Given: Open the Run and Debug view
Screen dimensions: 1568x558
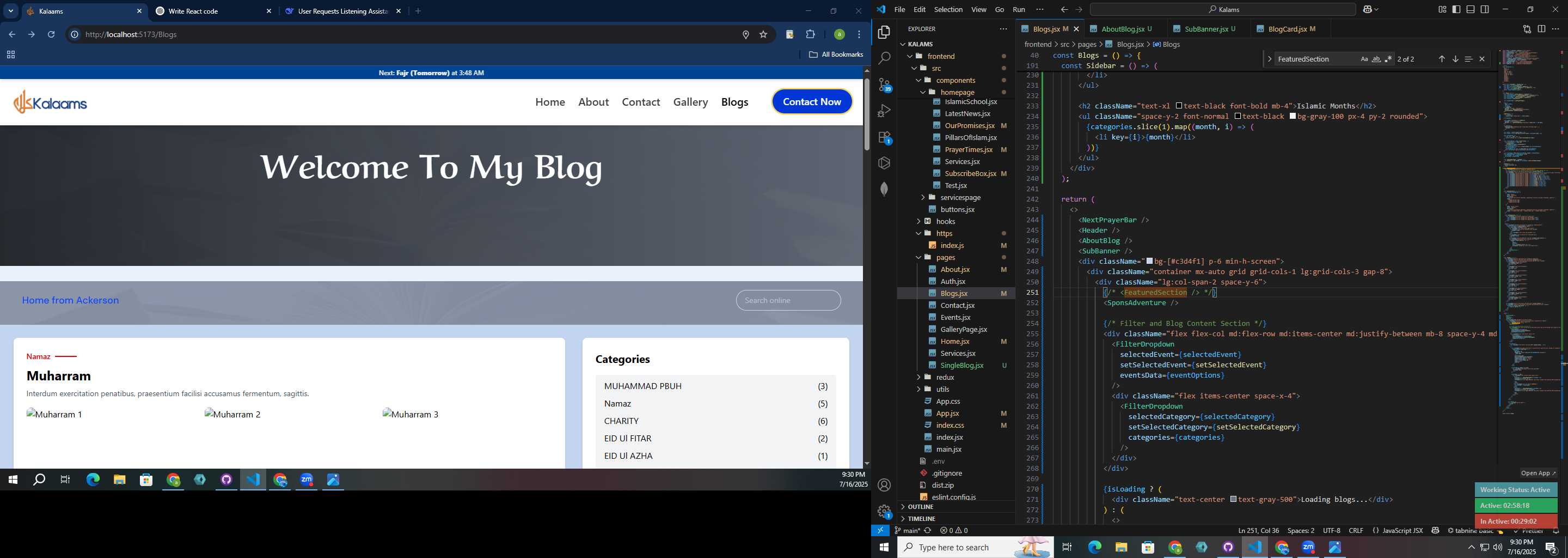Looking at the screenshot, I should pos(884,111).
